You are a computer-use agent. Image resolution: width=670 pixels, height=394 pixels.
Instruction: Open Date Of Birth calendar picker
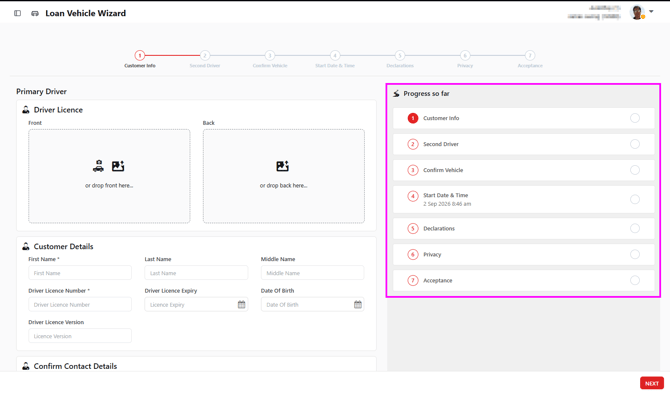pyautogui.click(x=358, y=305)
